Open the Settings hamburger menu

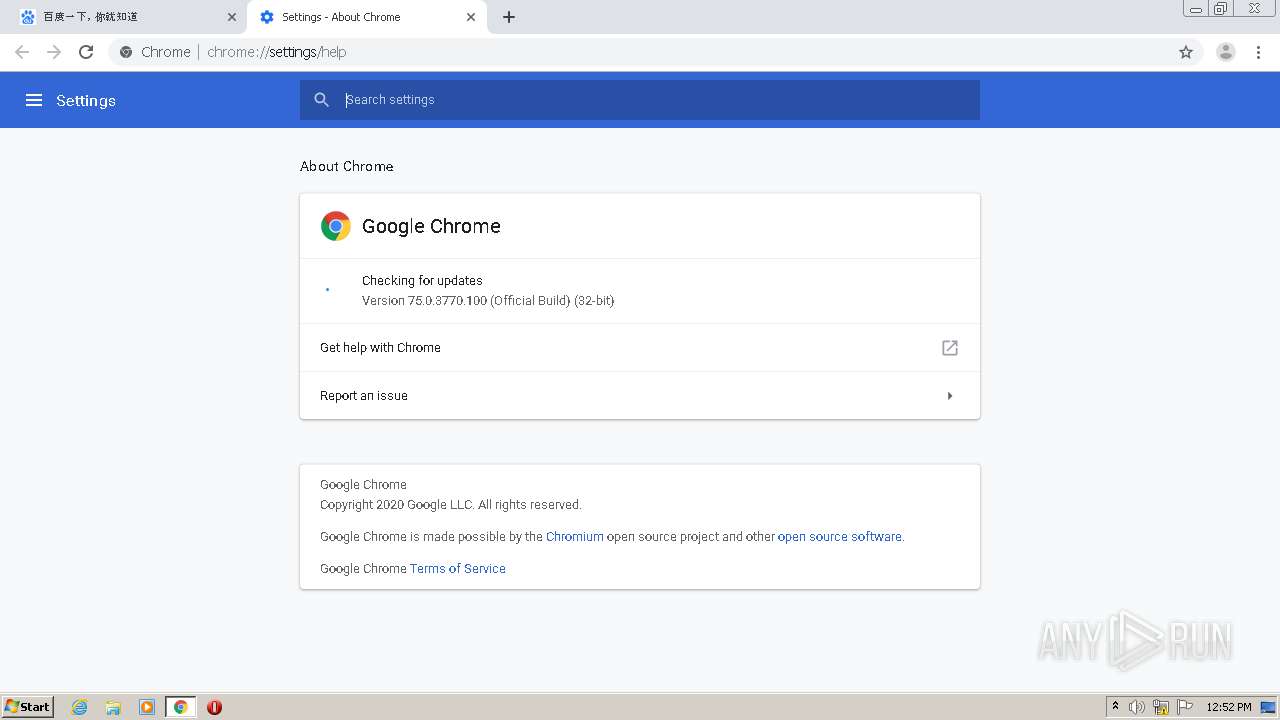[x=34, y=100]
